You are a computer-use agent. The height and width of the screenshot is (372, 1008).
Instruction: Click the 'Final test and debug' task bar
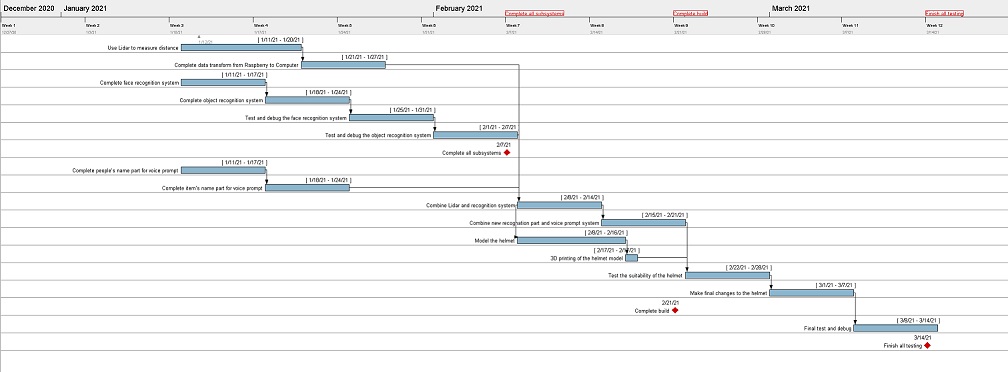(896, 328)
